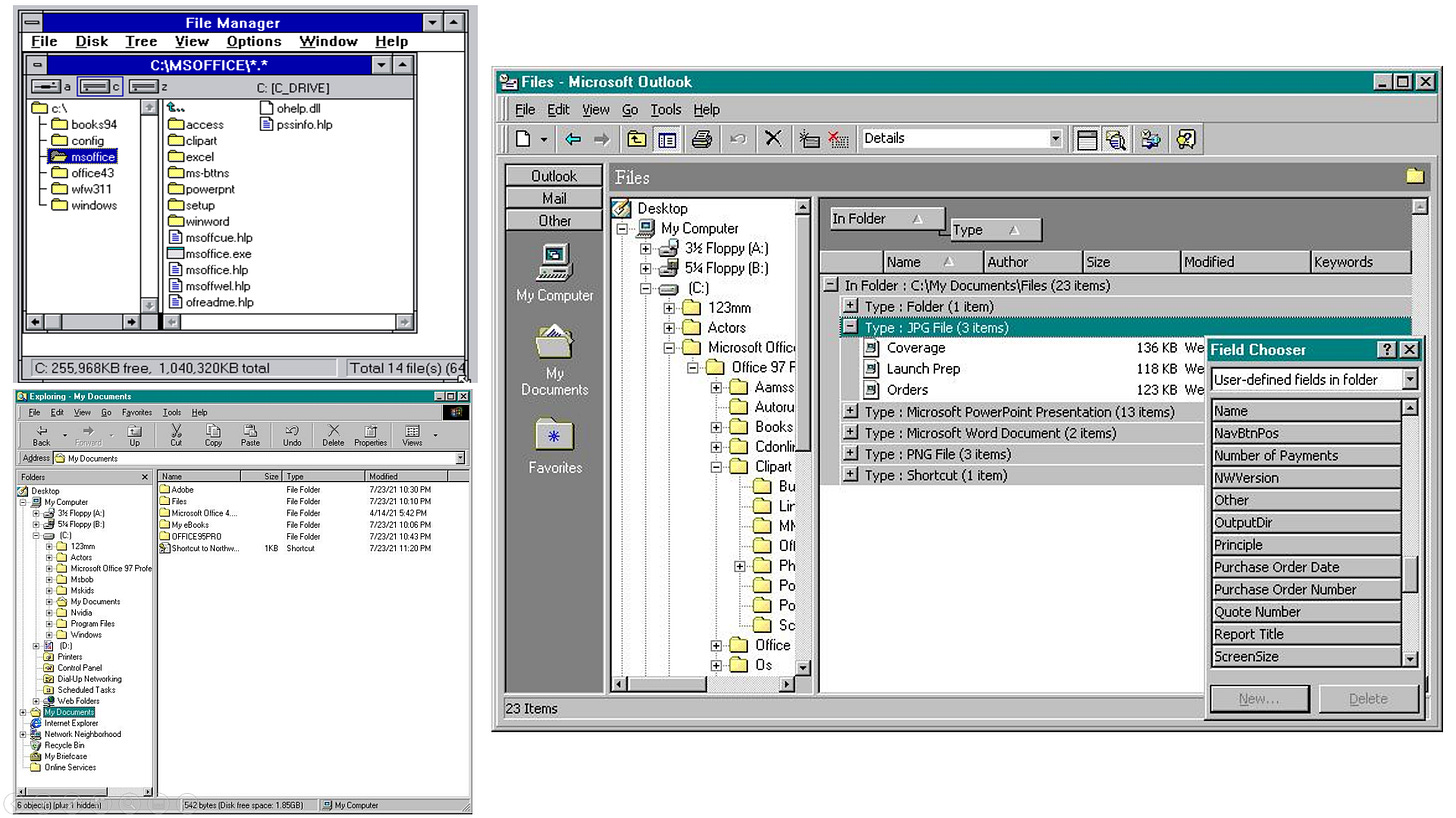Open the New item dropdown arrow in Outlook
1456x818 pixels.
pyautogui.click(x=544, y=139)
